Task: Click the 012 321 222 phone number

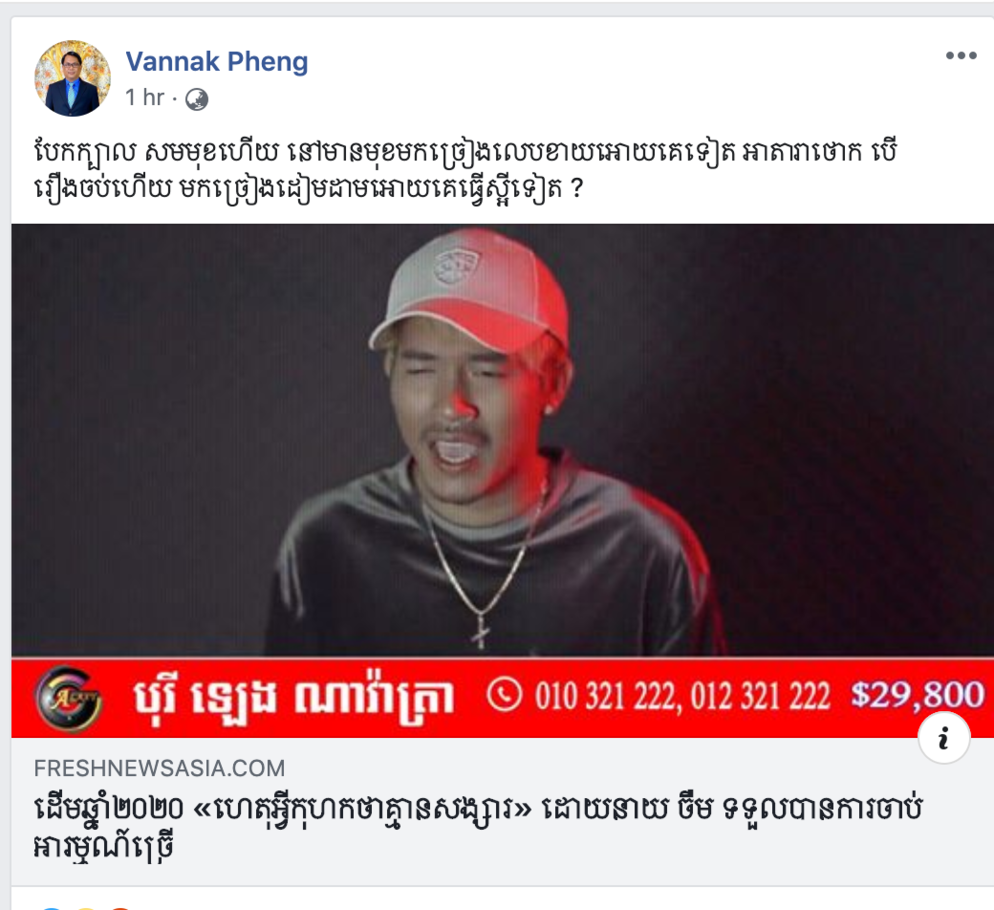Action: click(x=760, y=696)
